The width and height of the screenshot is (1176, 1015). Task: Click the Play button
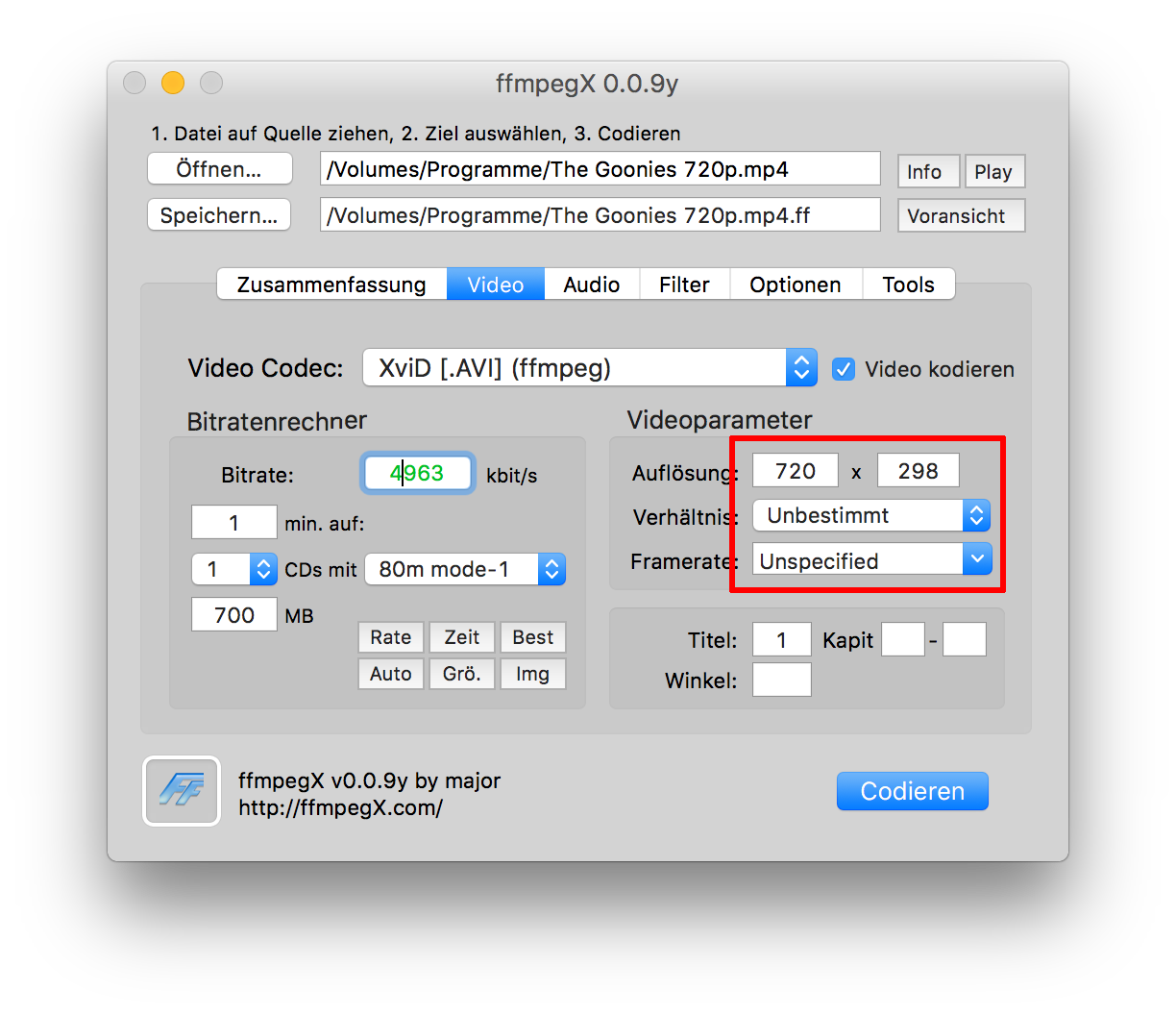pyautogui.click(x=994, y=172)
